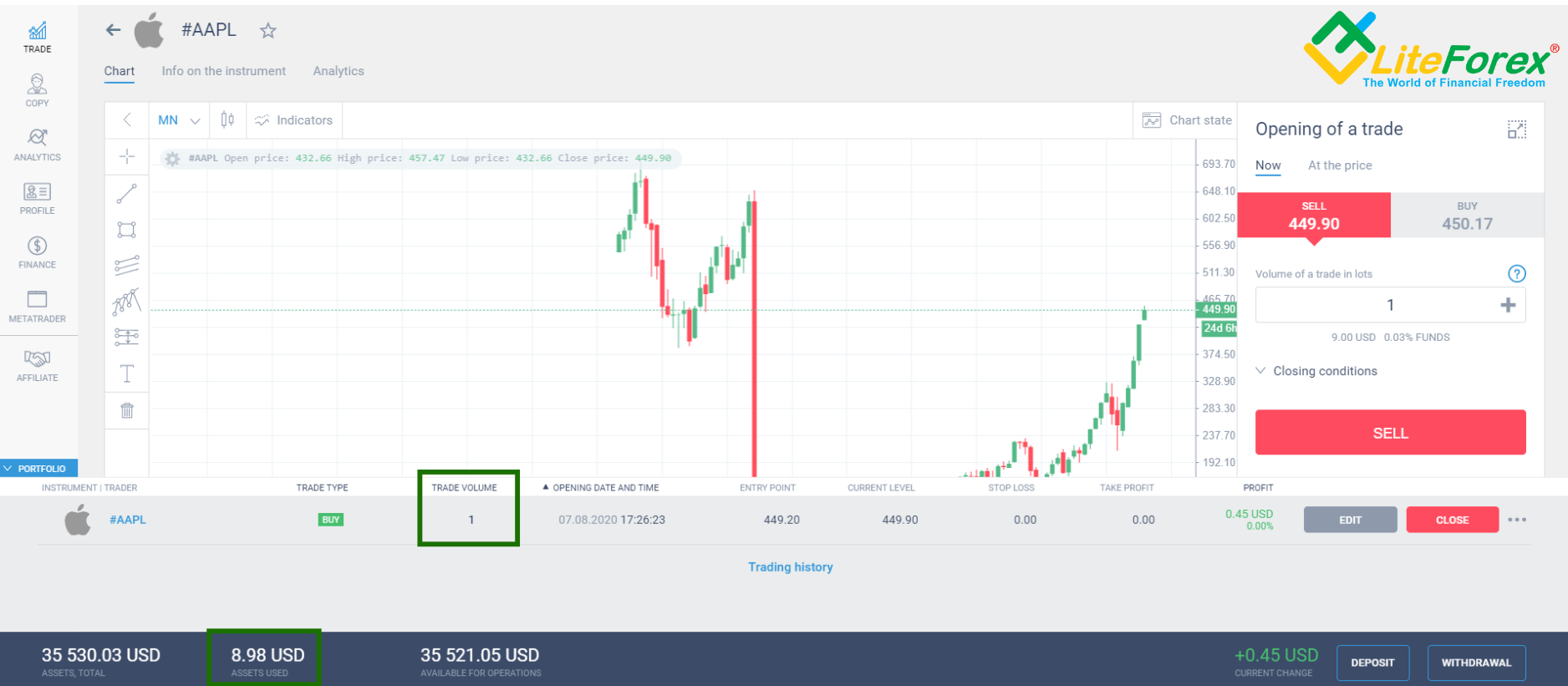Screen dimensions: 1568x686
Task: Open the Trading history link
Action: coord(790,567)
